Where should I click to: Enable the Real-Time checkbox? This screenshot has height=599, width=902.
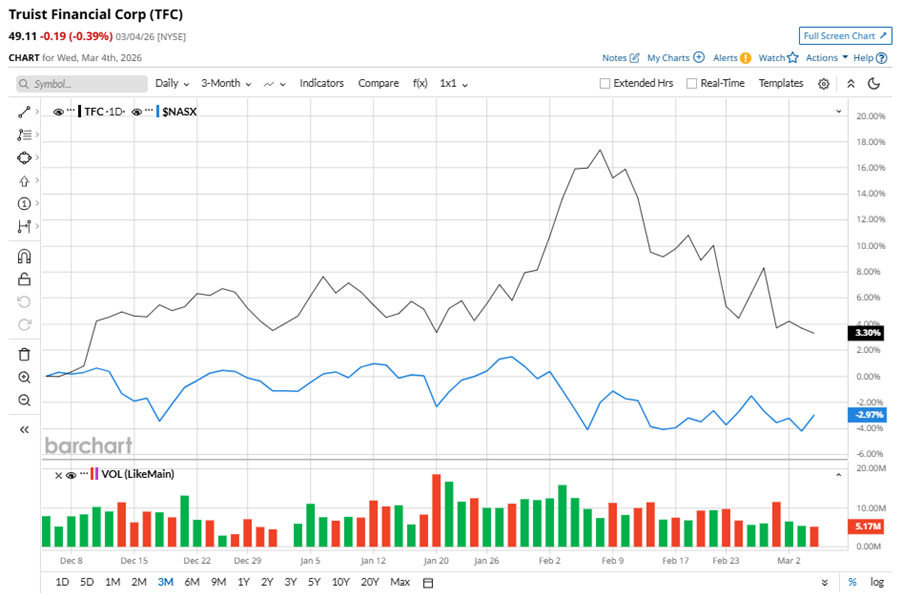coord(691,83)
